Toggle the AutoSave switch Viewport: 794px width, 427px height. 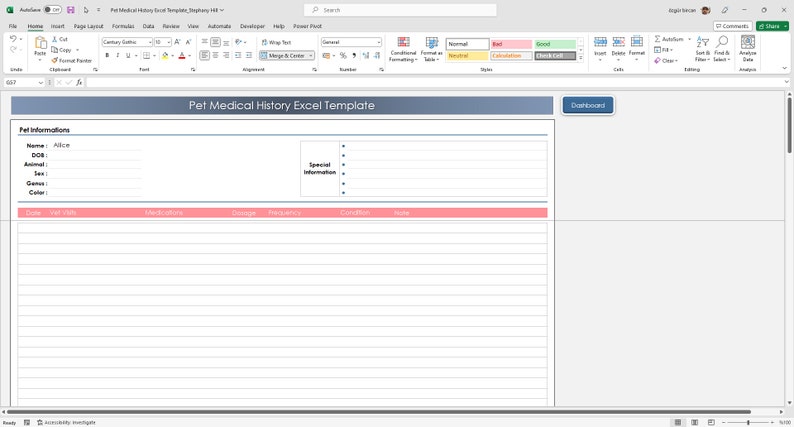click(x=52, y=10)
